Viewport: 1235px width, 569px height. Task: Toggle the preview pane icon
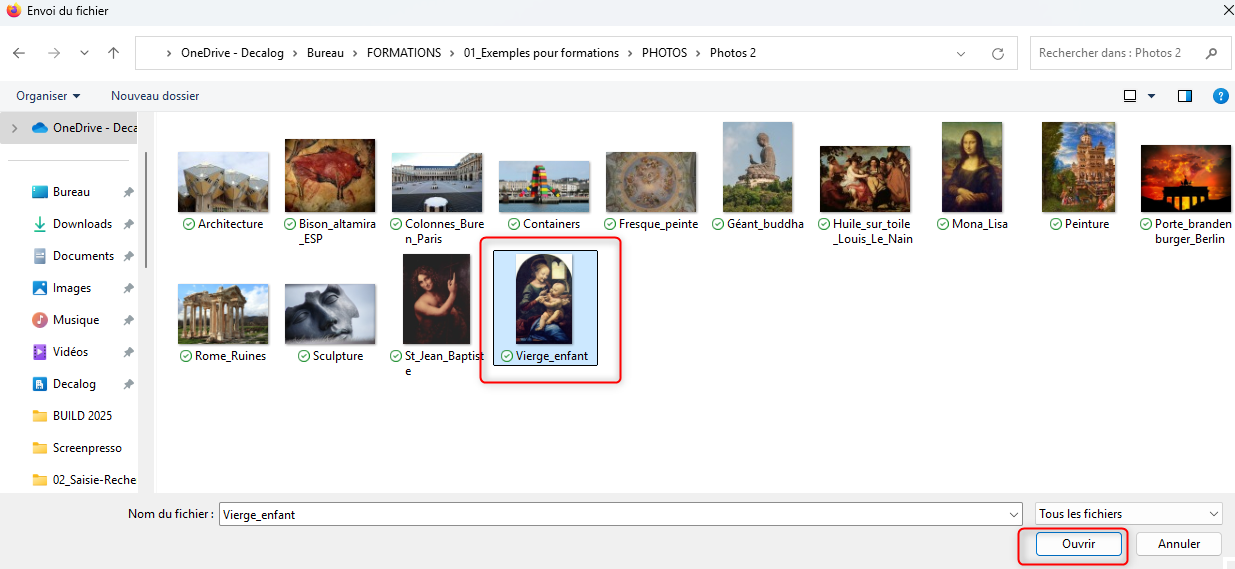(x=1185, y=96)
